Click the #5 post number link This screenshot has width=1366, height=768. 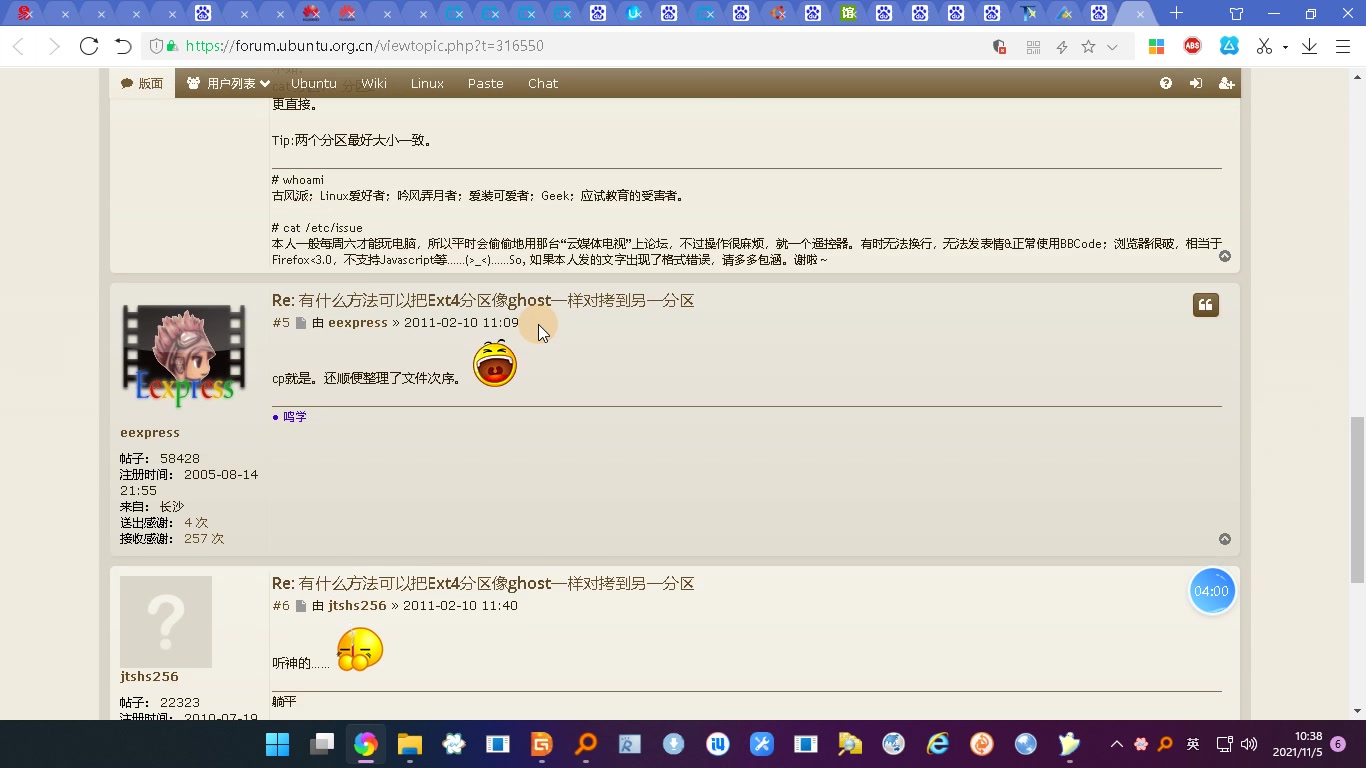click(x=281, y=322)
